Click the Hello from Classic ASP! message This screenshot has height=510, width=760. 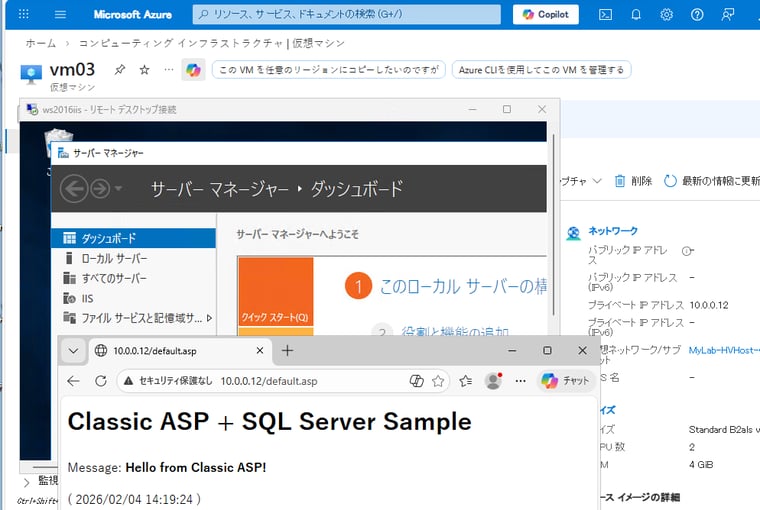tap(196, 467)
